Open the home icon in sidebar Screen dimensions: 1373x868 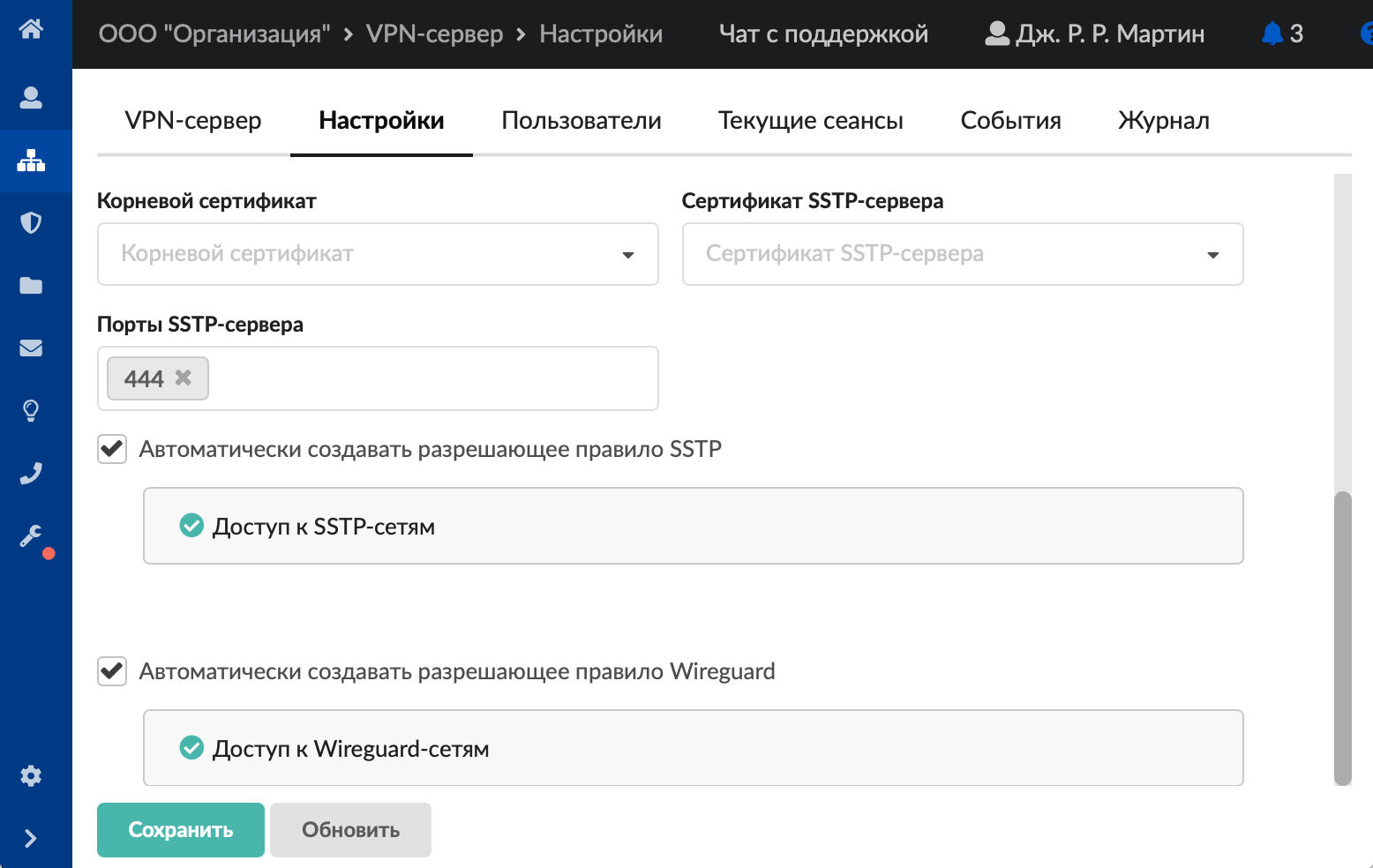[x=31, y=29]
